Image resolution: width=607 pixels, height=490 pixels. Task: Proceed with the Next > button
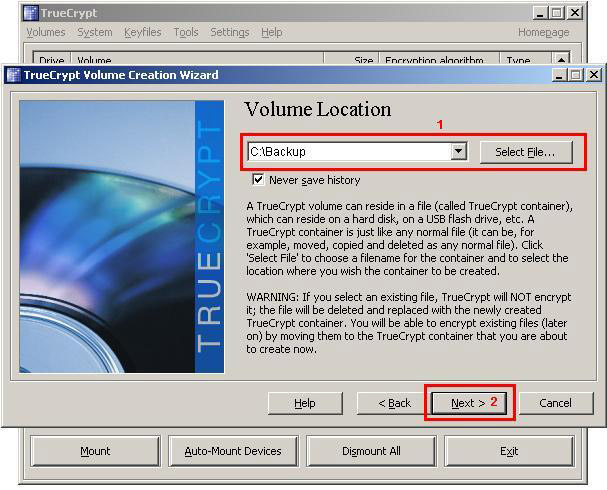[469, 403]
